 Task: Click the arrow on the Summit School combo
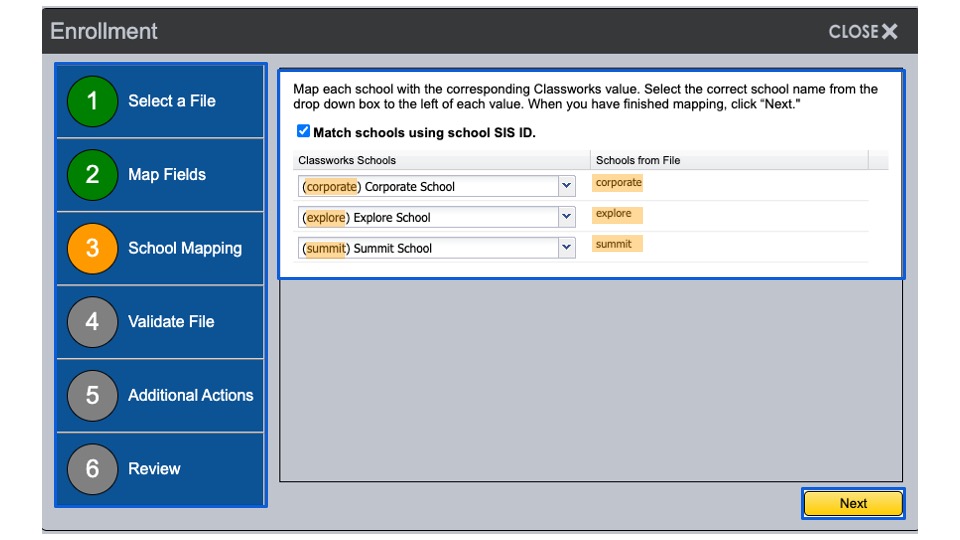tap(566, 247)
